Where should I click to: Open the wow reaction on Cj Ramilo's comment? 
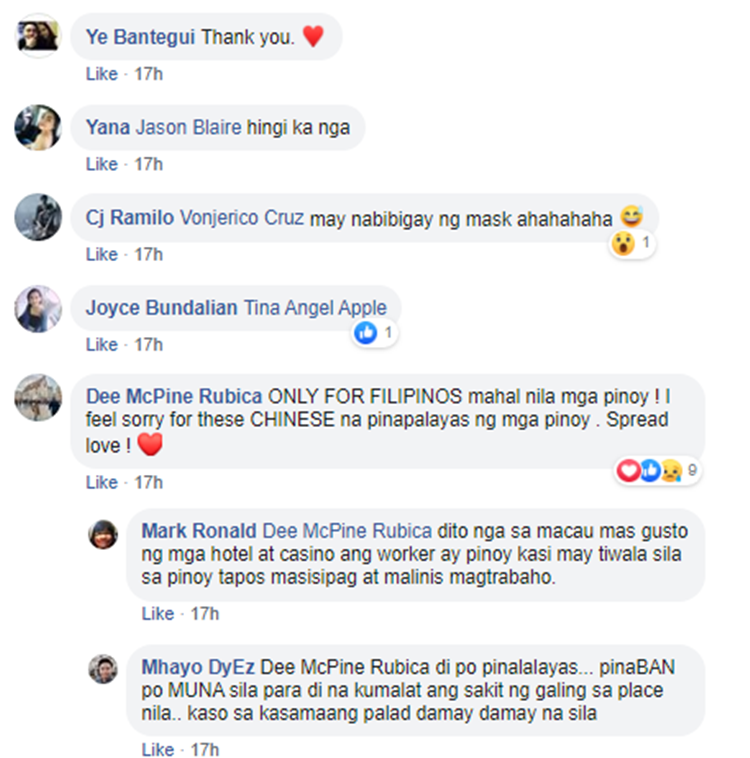632,243
